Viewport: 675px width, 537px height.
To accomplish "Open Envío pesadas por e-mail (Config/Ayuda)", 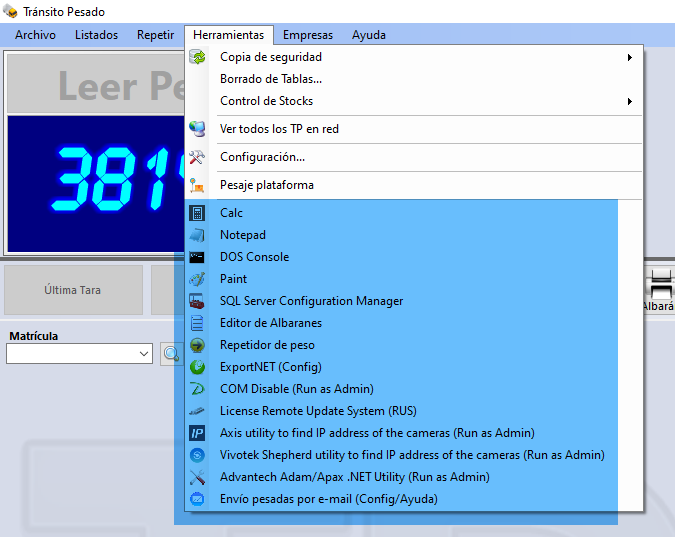I will (x=414, y=499).
